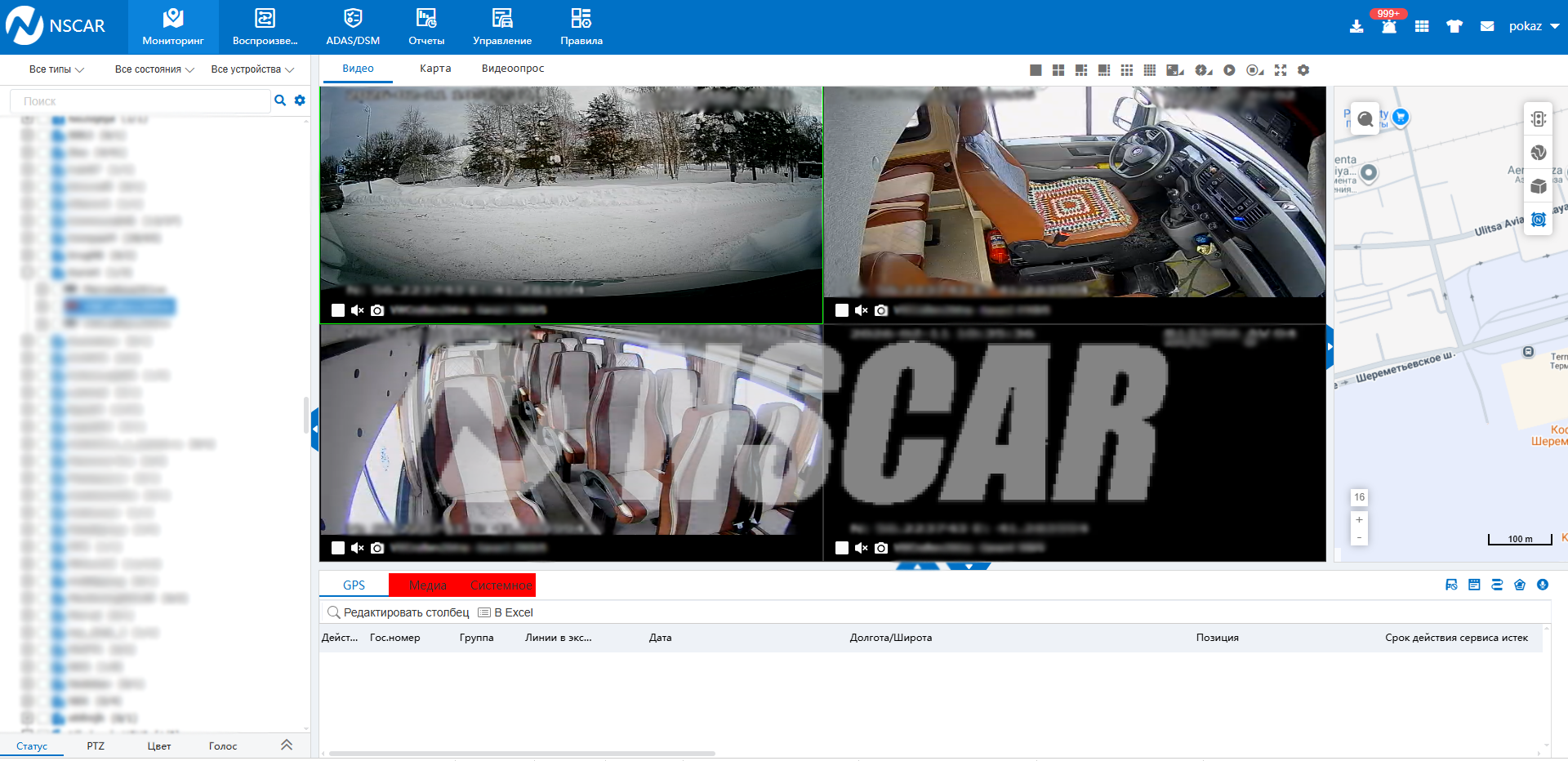Switch to four-window video layout
The height and width of the screenshot is (761, 1568).
point(1058,70)
